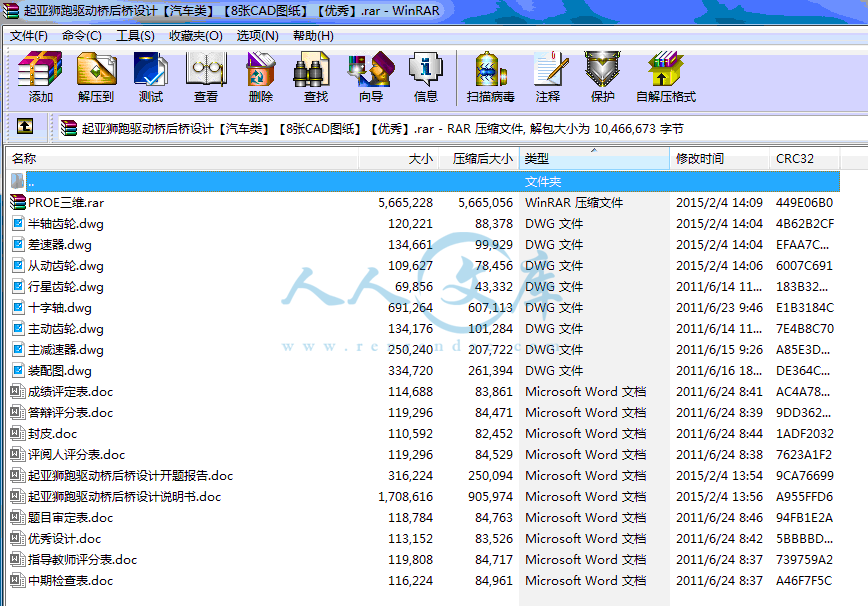868x606 pixels.
Task: Open the 工具(S) menu
Action: click(135, 36)
